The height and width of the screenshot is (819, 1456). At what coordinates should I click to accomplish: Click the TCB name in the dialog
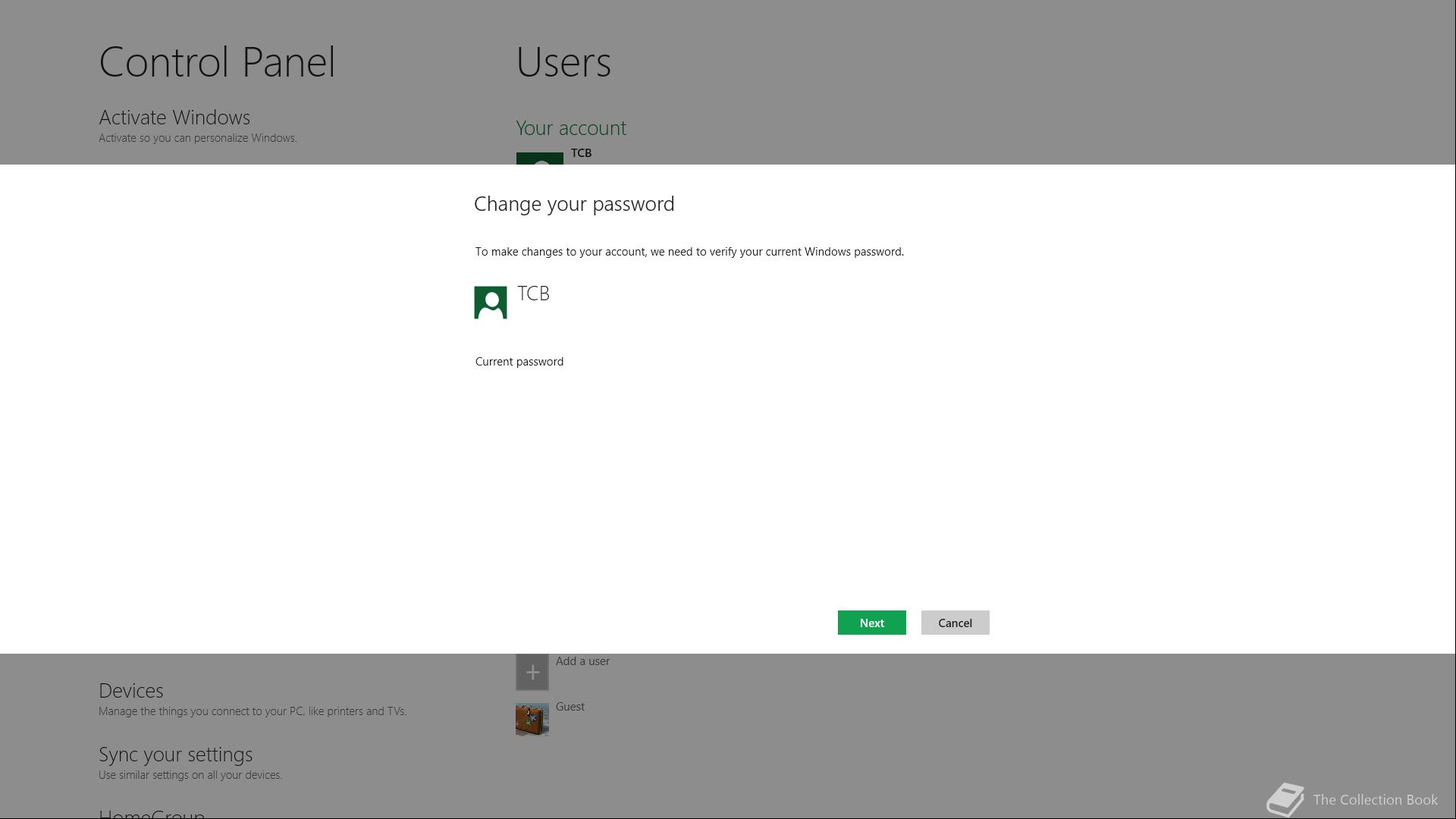(x=534, y=293)
